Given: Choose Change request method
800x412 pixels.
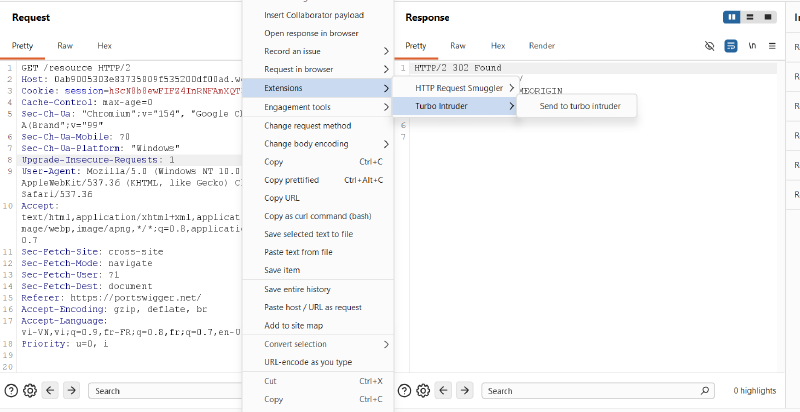Looking at the screenshot, I should tap(318, 126).
